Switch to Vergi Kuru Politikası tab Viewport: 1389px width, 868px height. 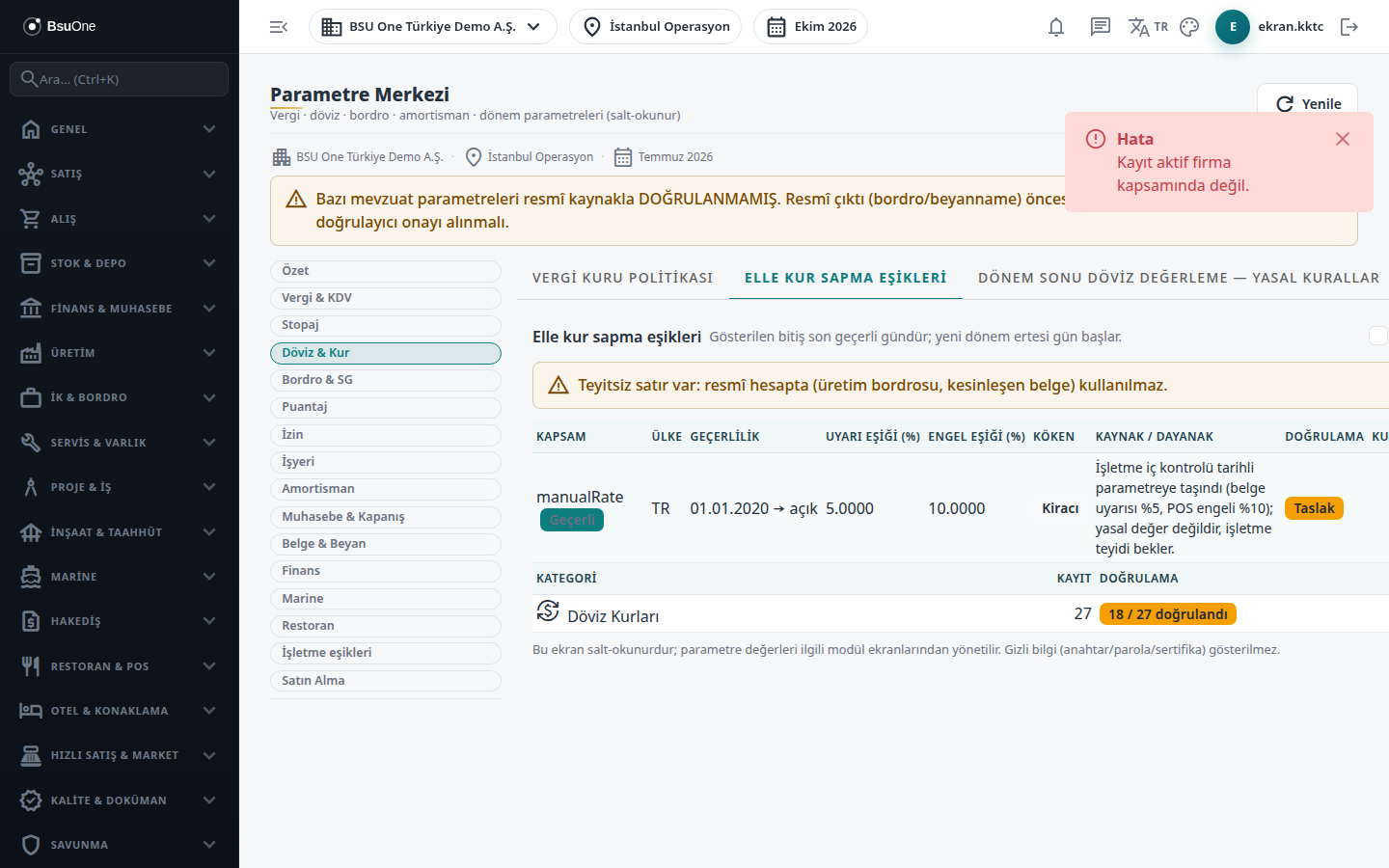[622, 278]
